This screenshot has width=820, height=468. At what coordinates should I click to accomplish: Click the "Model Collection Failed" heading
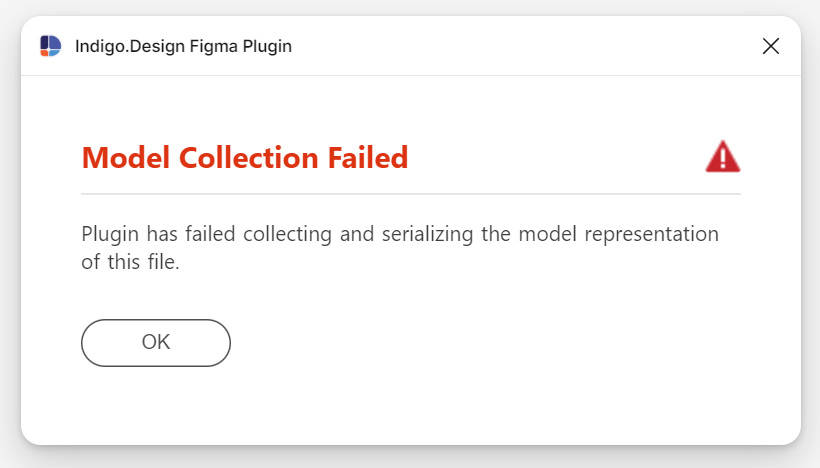click(245, 157)
